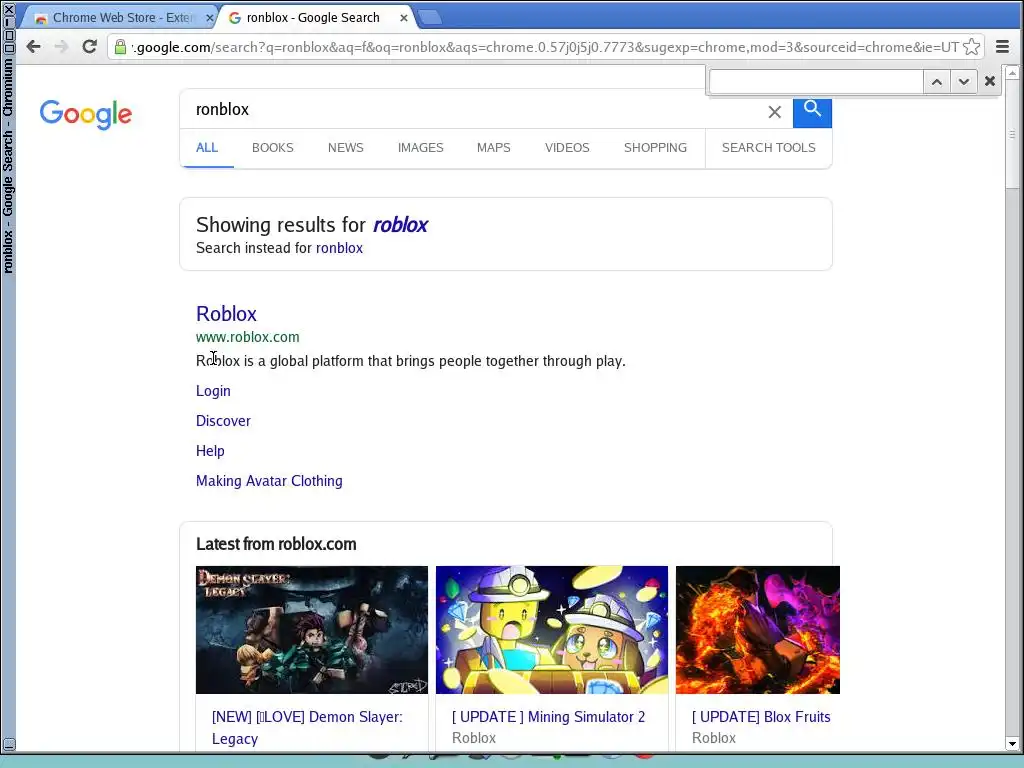Clear the search box with the X icon

click(775, 112)
